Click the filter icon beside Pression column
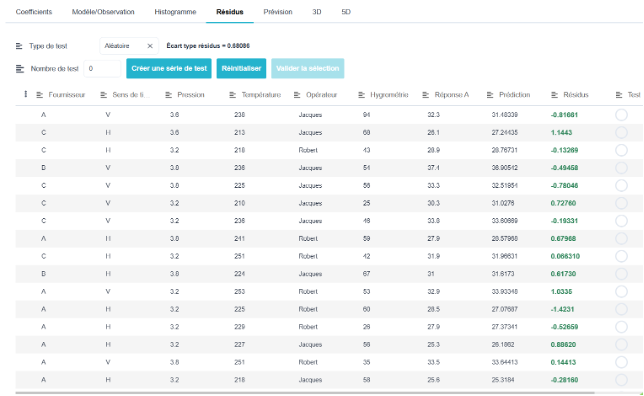The height and width of the screenshot is (396, 644). (x=168, y=95)
